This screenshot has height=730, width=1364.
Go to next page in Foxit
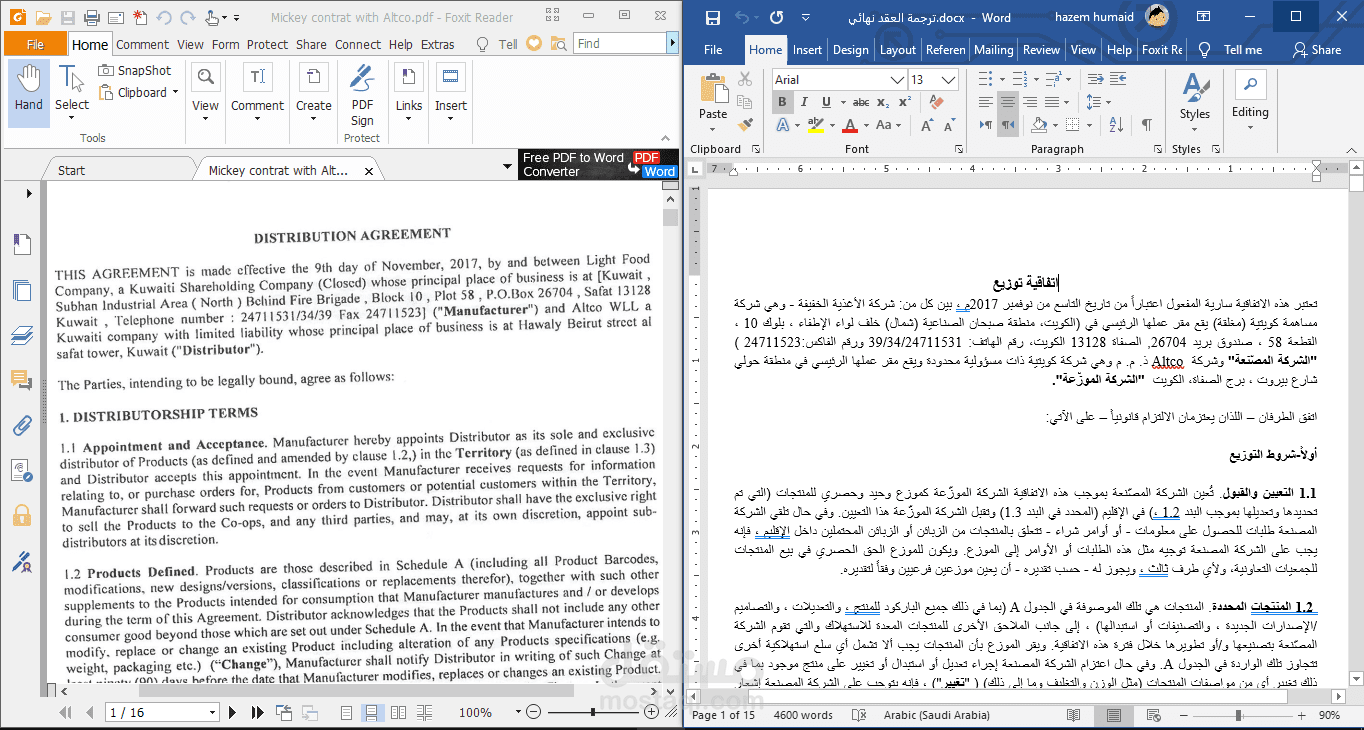(233, 712)
